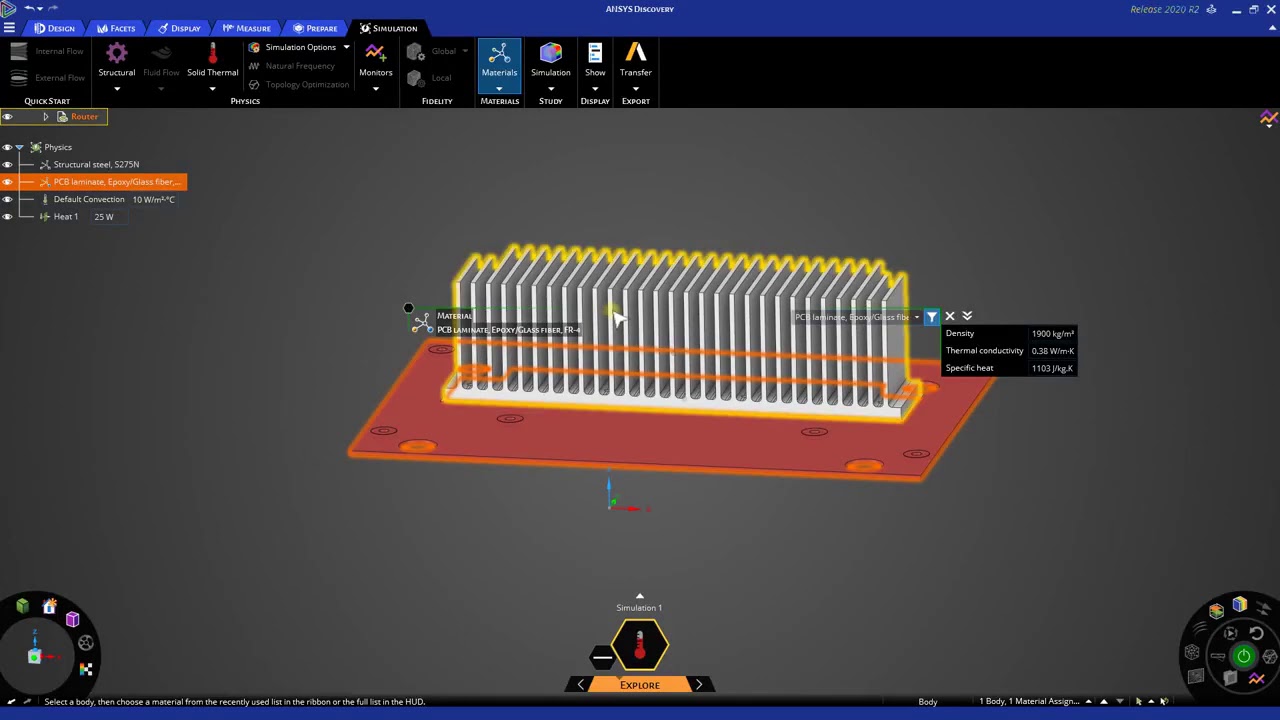The width and height of the screenshot is (1280, 720).
Task: Open the Display tab
Action: [178, 28]
